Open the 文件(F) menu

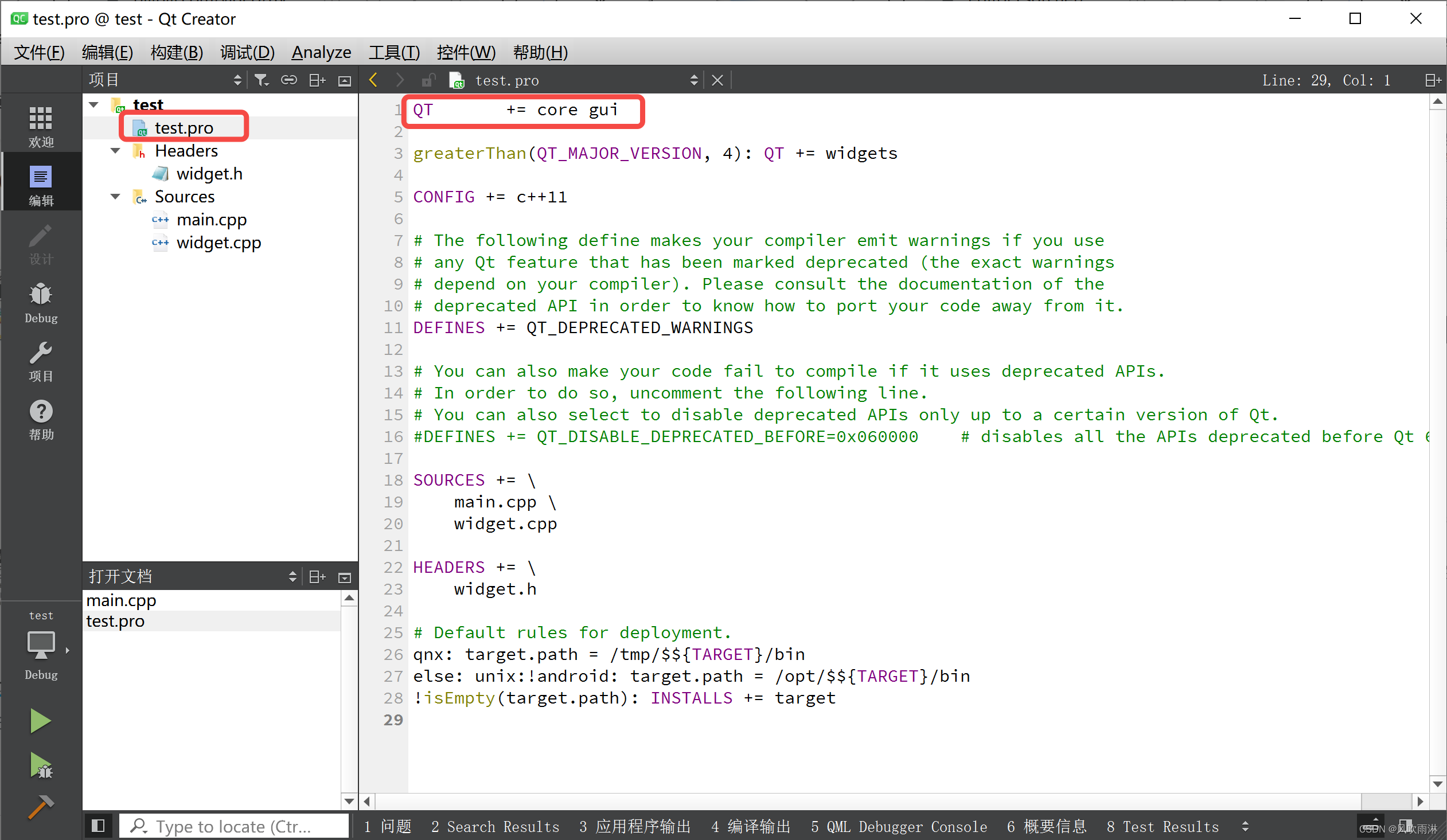39,52
